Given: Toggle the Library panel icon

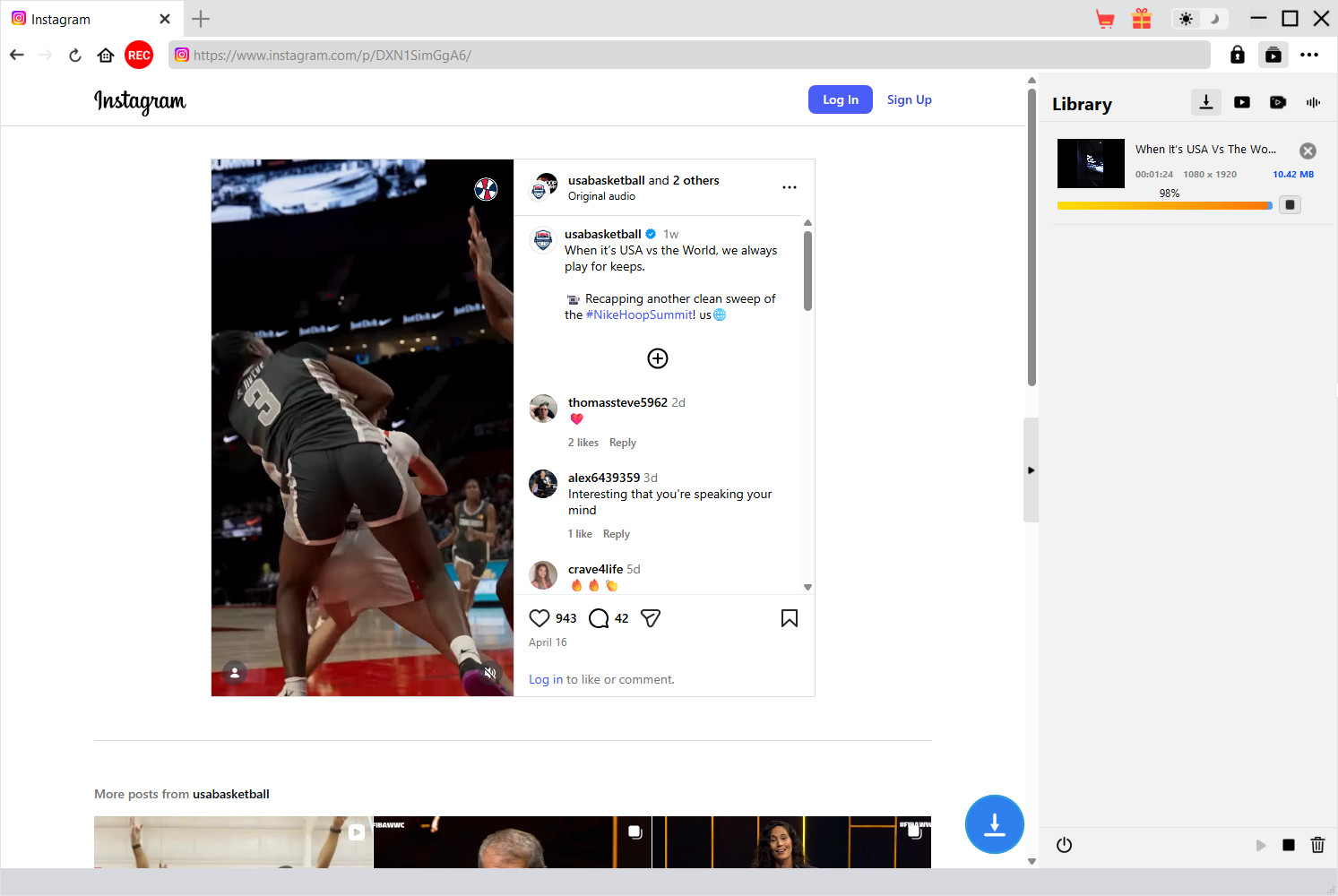Looking at the screenshot, I should point(1273,55).
